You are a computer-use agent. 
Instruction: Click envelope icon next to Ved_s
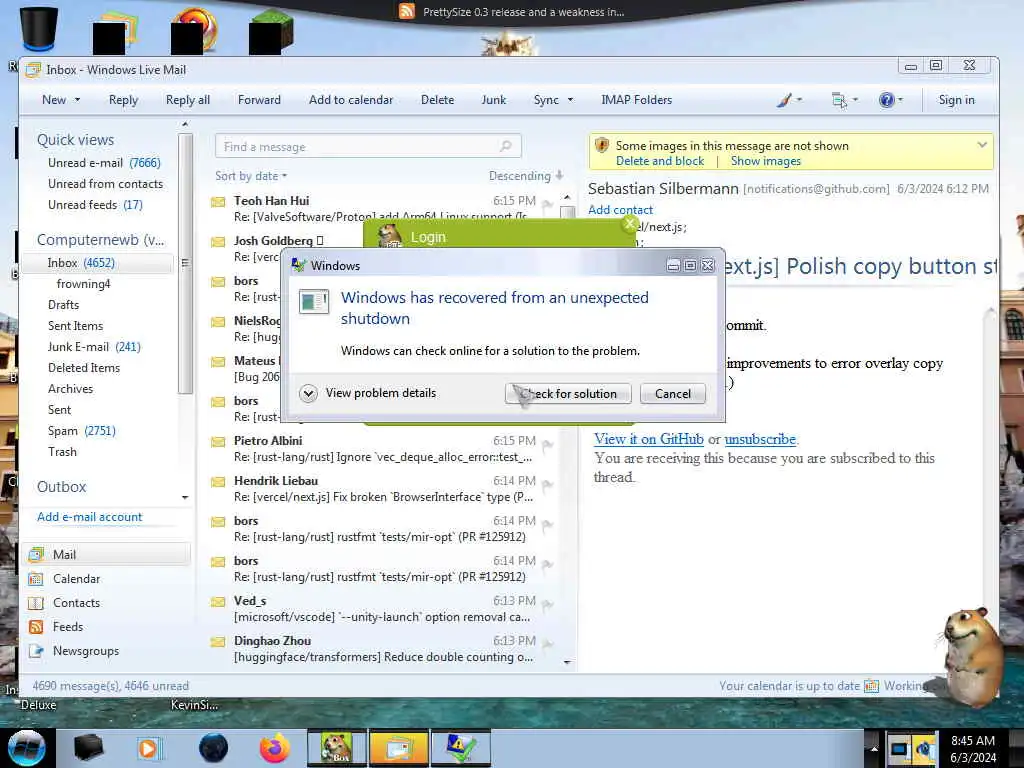tap(218, 601)
